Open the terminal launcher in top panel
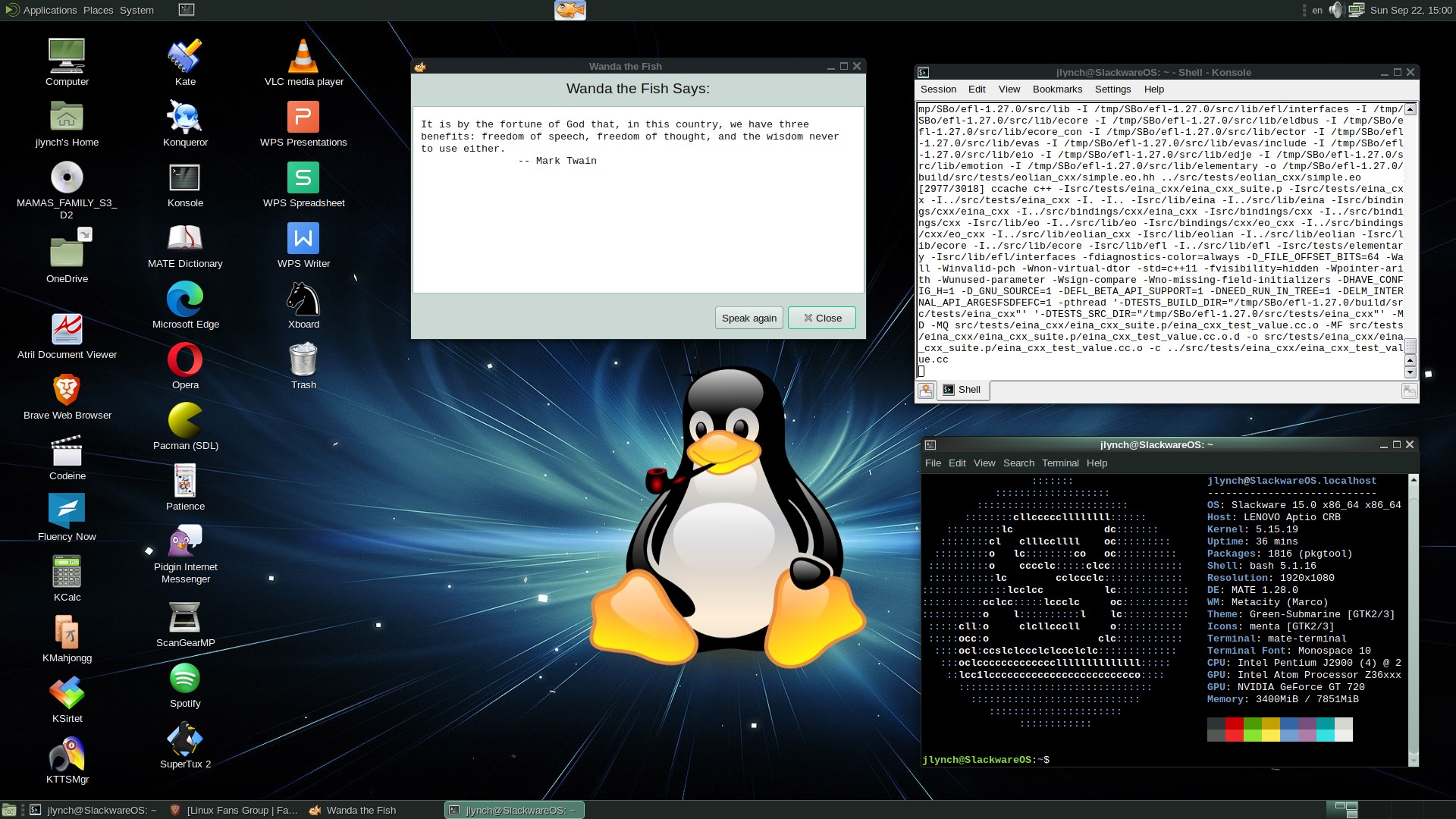This screenshot has height=819, width=1456. (x=187, y=10)
